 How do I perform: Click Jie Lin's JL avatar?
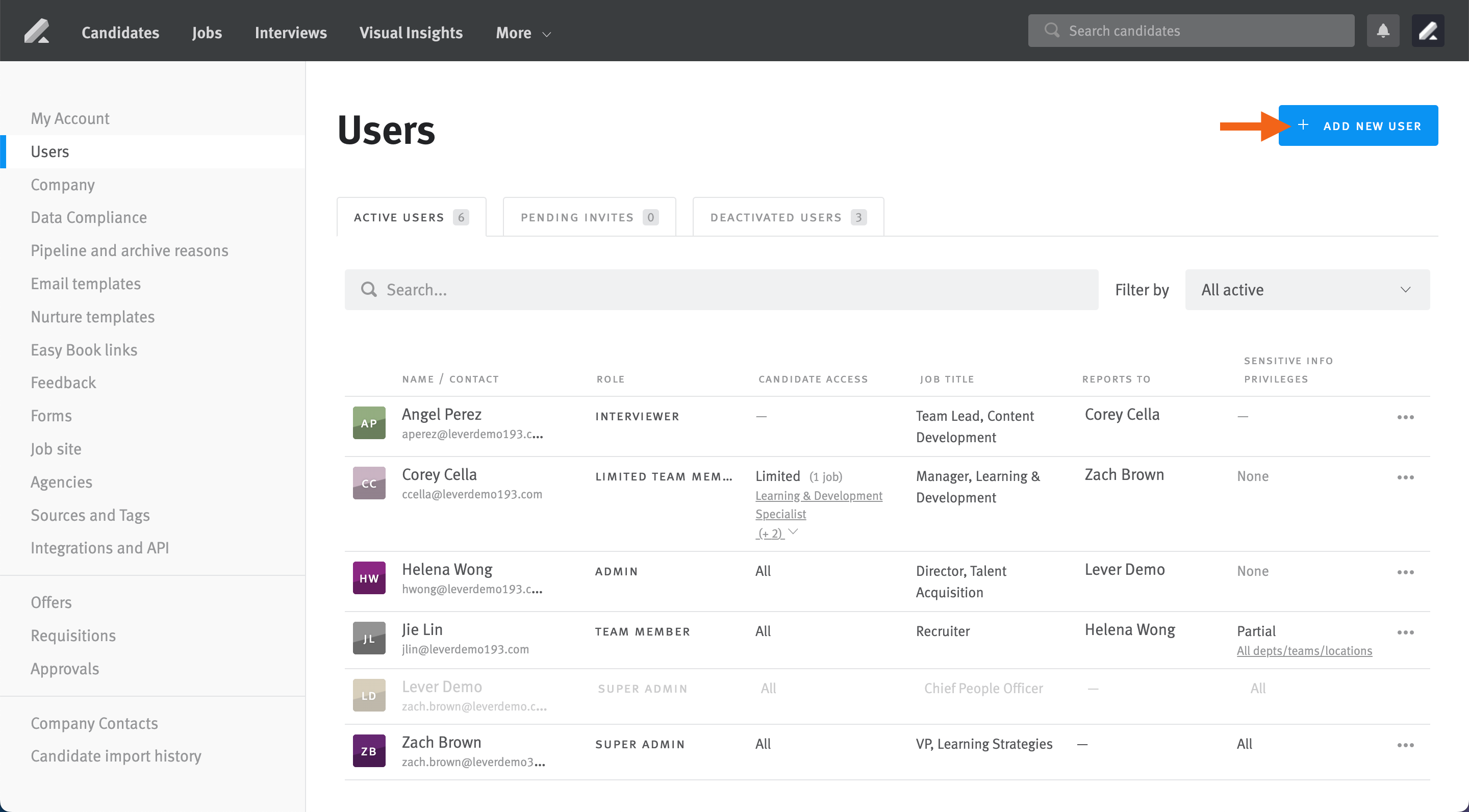tap(369, 638)
